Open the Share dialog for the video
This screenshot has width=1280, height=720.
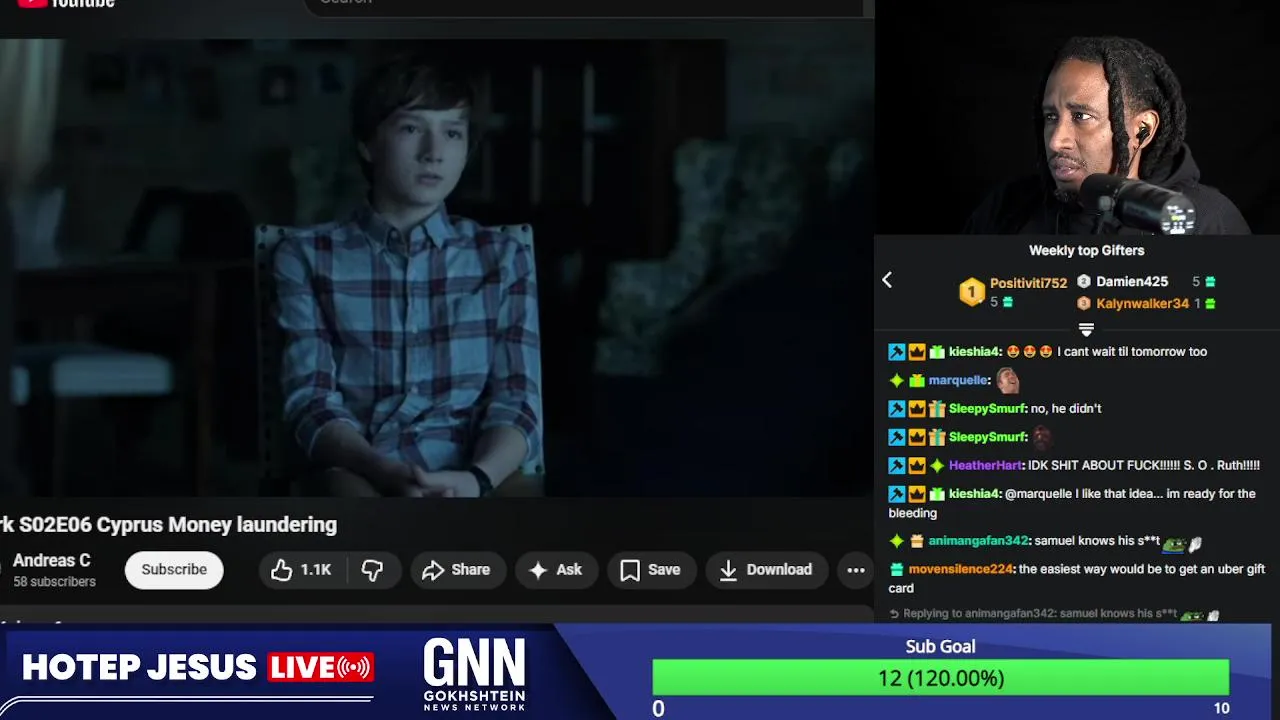pos(456,569)
